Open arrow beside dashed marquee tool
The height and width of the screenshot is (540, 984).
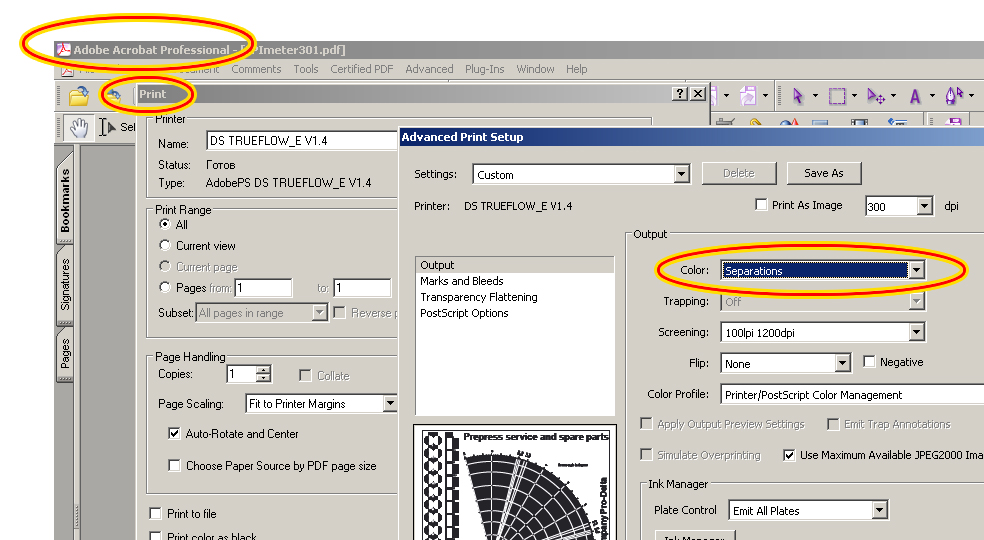click(854, 96)
